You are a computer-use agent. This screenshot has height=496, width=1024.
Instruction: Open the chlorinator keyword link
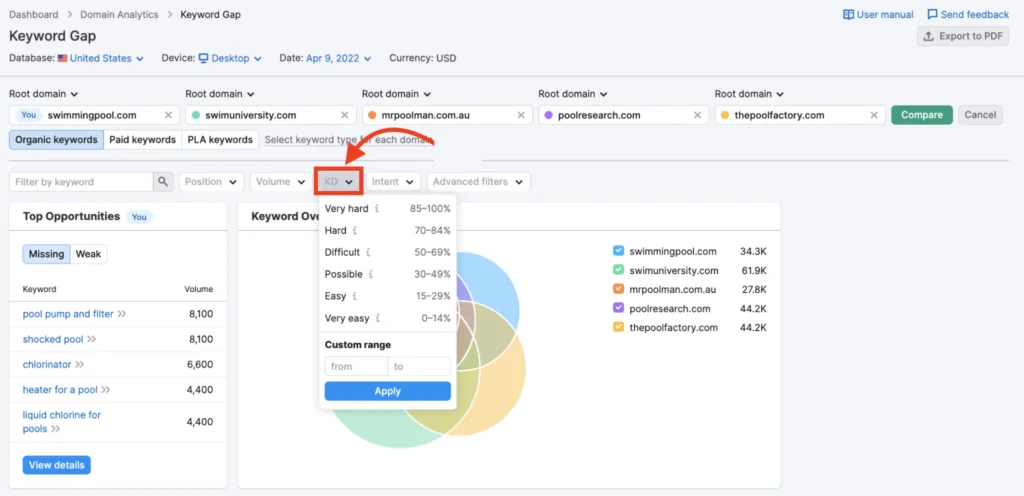tap(47, 365)
